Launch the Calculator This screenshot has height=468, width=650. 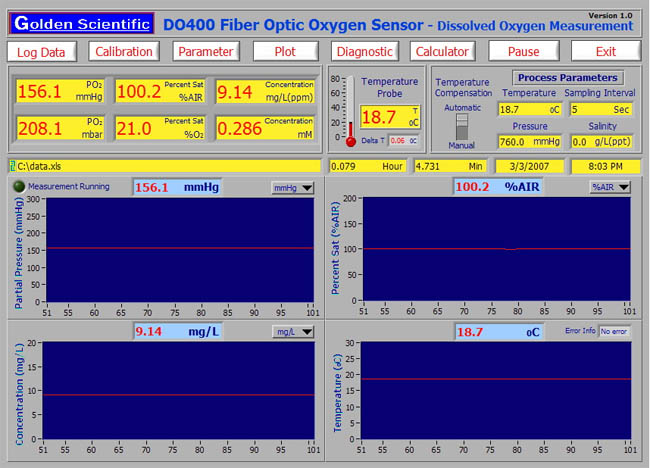pos(442,51)
